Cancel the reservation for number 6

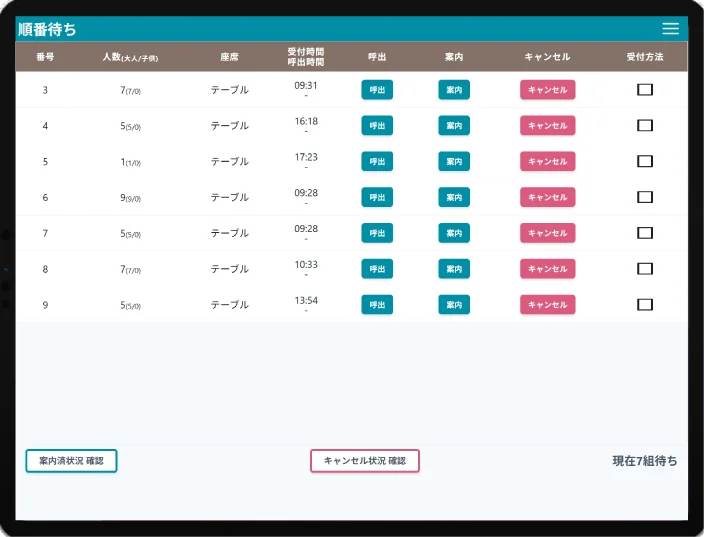coord(547,197)
